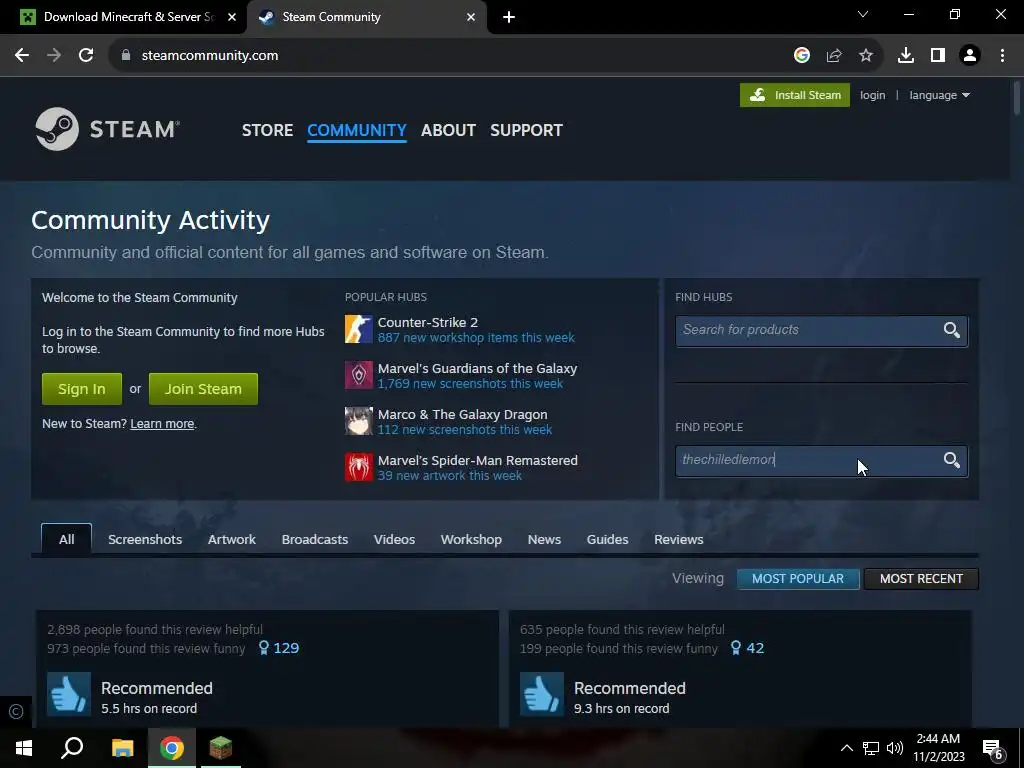Click the Steam logo in the header
The height and width of the screenshot is (768, 1024).
(x=108, y=129)
